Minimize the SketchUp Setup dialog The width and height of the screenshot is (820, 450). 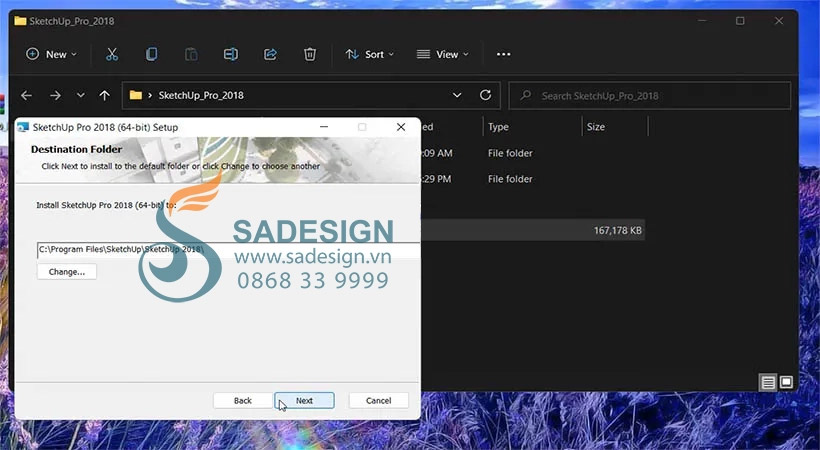click(324, 127)
